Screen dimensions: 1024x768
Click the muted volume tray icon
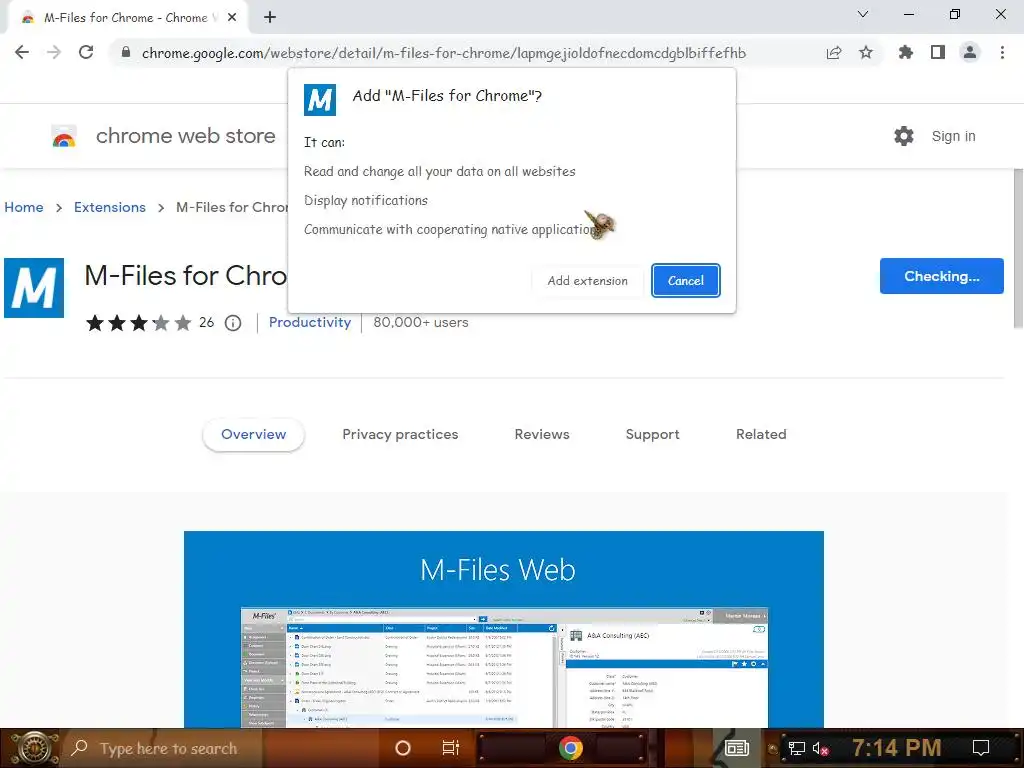(820, 748)
